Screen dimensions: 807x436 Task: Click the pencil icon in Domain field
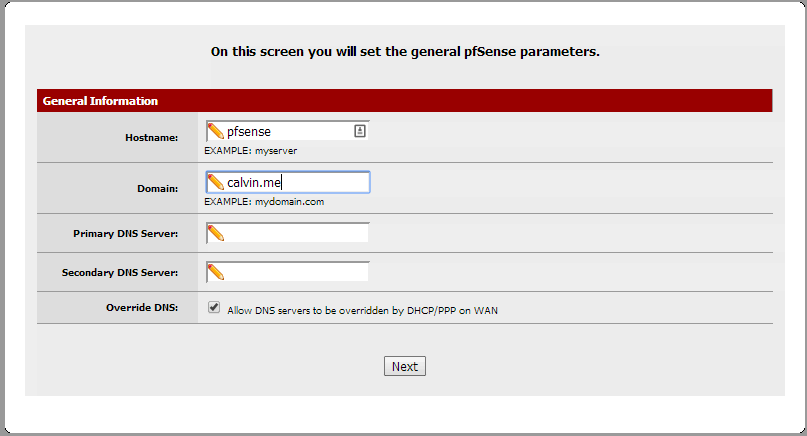click(x=216, y=182)
